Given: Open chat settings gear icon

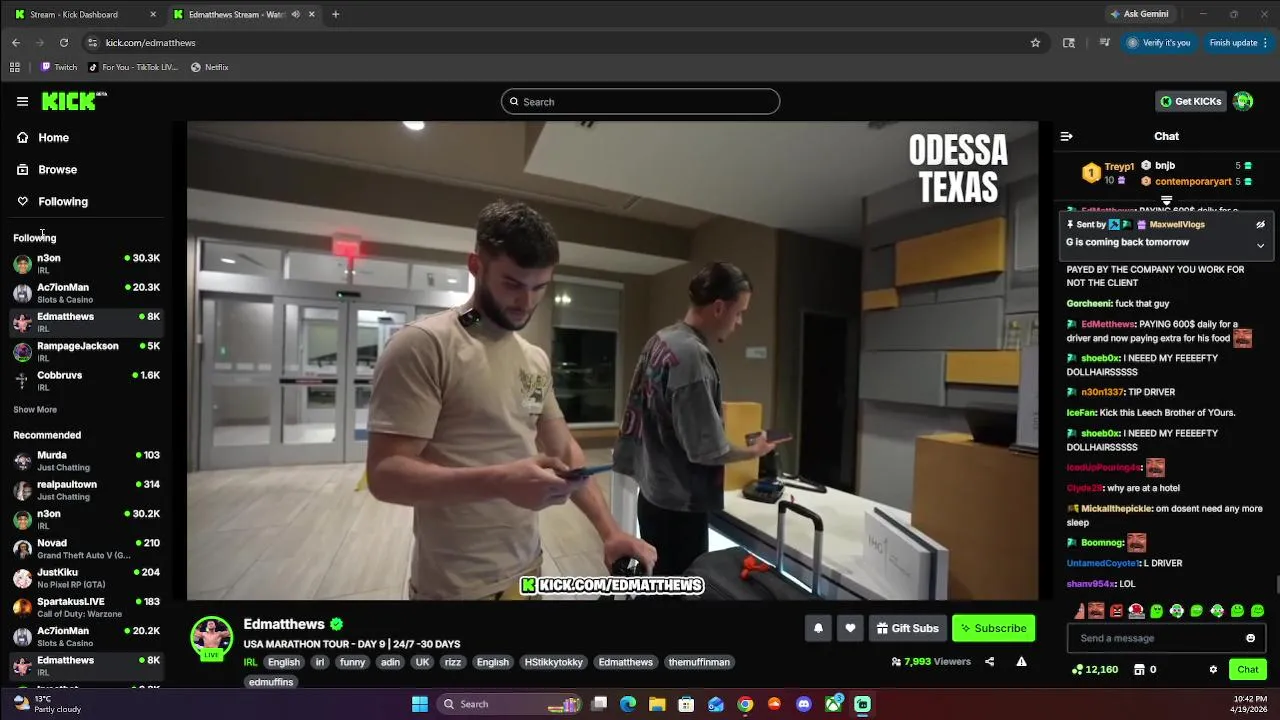Looking at the screenshot, I should point(1213,670).
